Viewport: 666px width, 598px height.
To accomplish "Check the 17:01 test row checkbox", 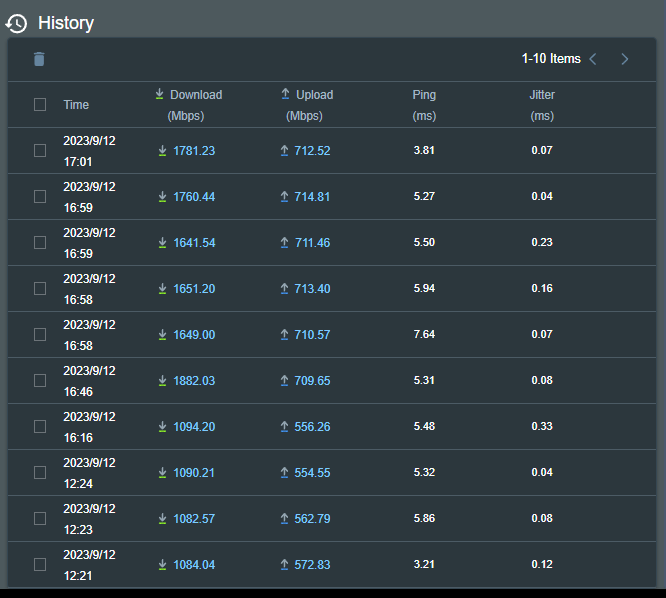I will coord(40,150).
